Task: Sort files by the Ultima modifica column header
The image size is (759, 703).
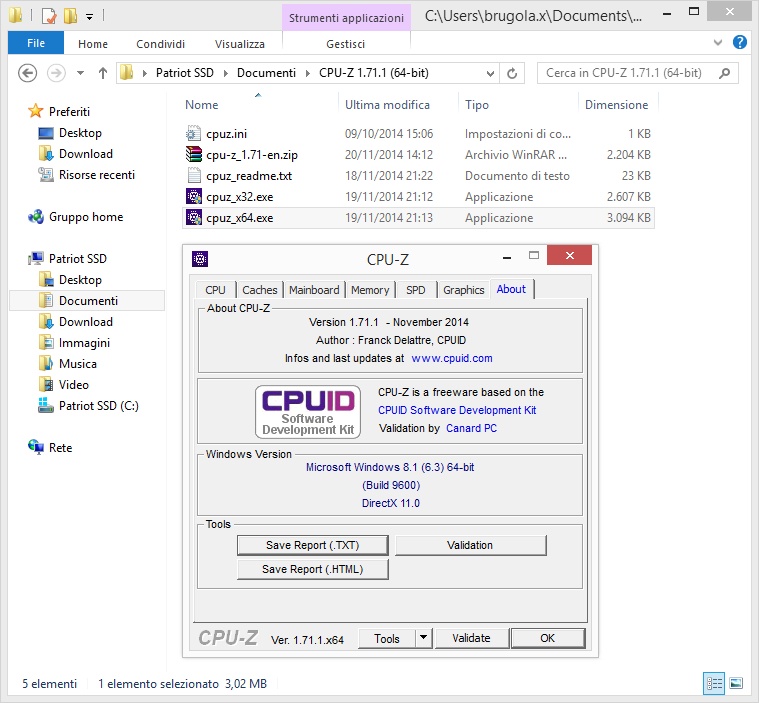Action: (397, 105)
